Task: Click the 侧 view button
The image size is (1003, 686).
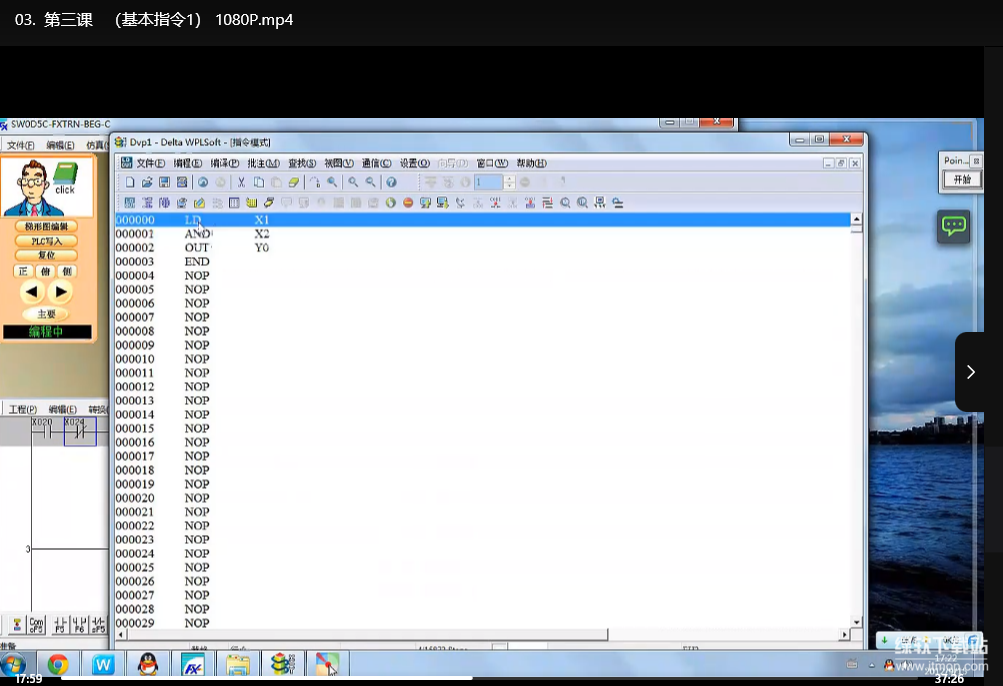Action: 67,271
